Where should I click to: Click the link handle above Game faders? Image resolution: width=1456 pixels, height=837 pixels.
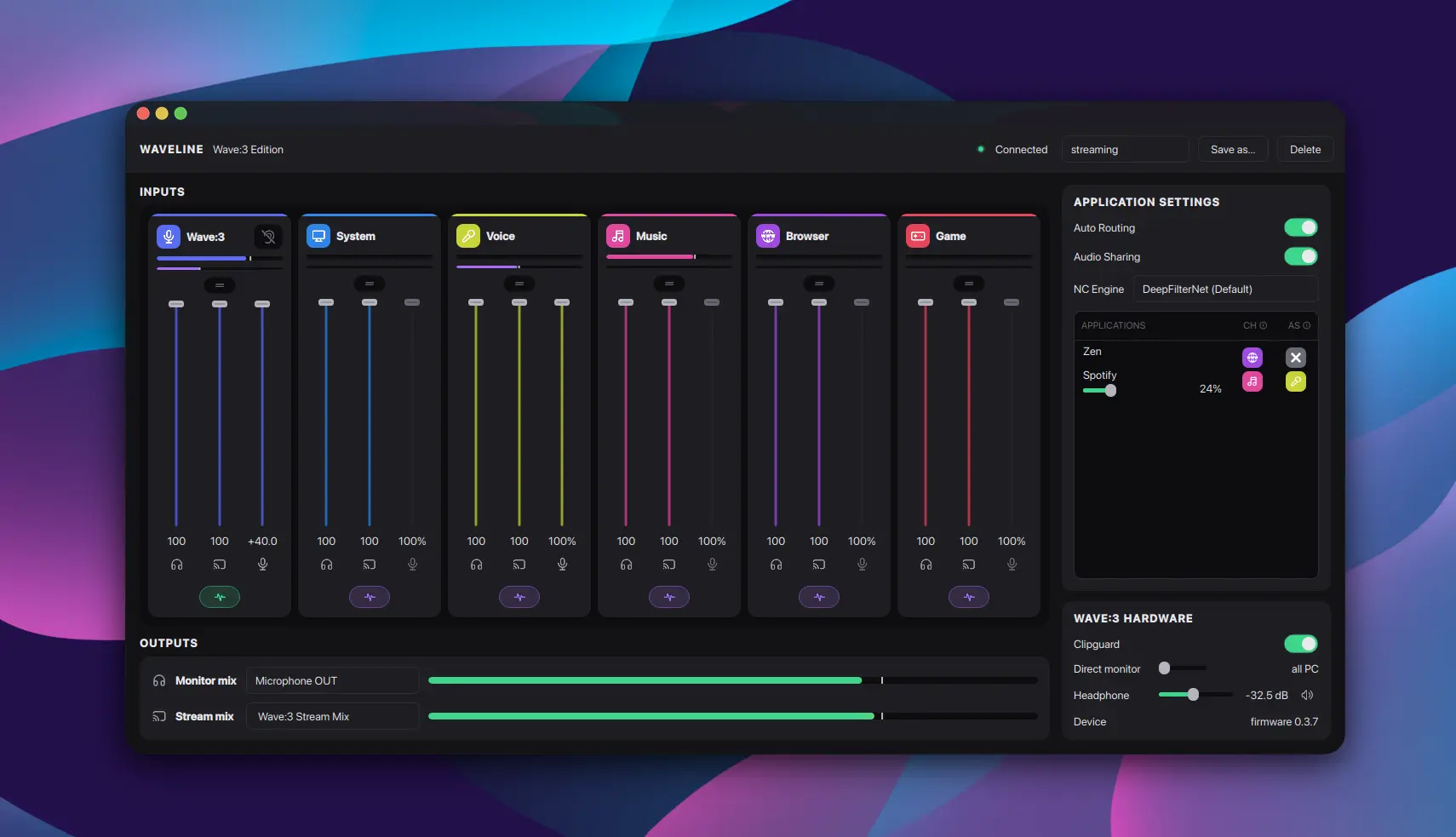(969, 284)
